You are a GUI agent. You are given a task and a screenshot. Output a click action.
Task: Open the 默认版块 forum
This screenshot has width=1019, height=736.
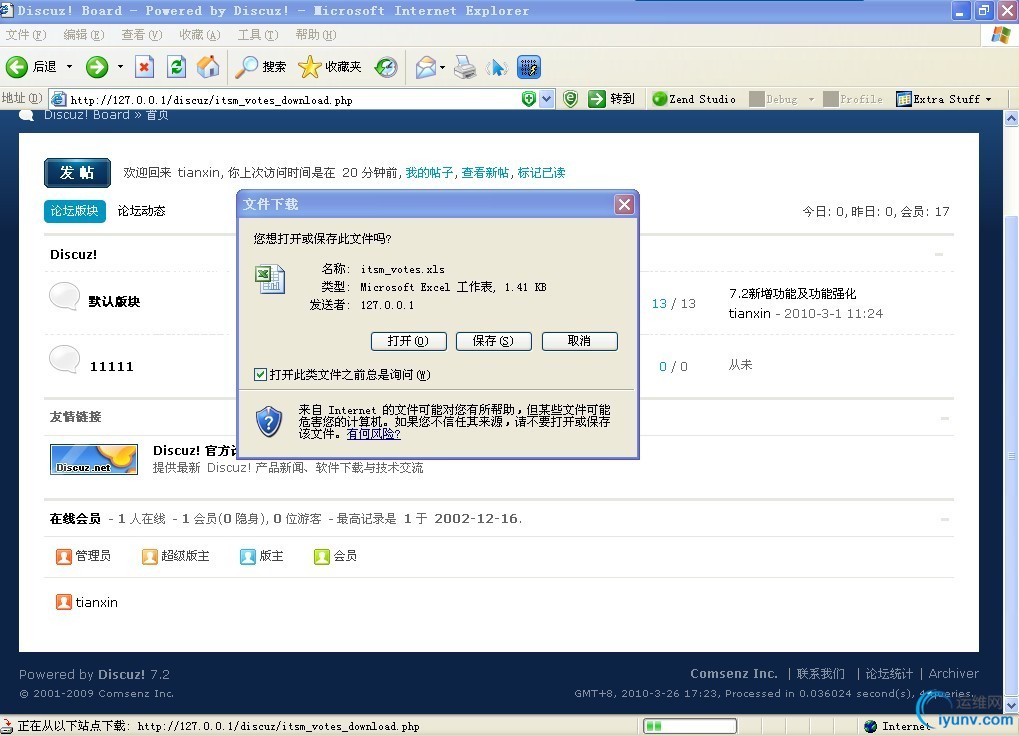click(114, 301)
